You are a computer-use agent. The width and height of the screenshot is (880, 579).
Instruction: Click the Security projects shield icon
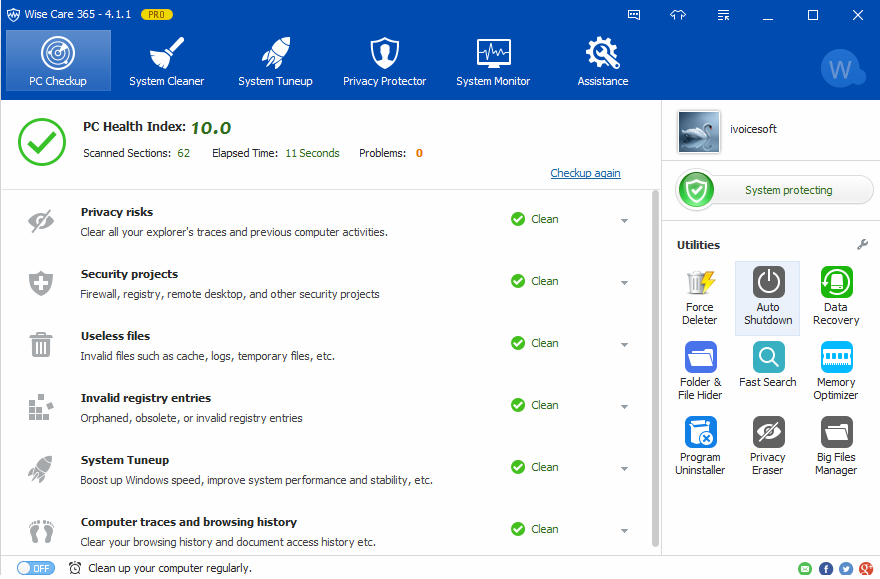[41, 283]
